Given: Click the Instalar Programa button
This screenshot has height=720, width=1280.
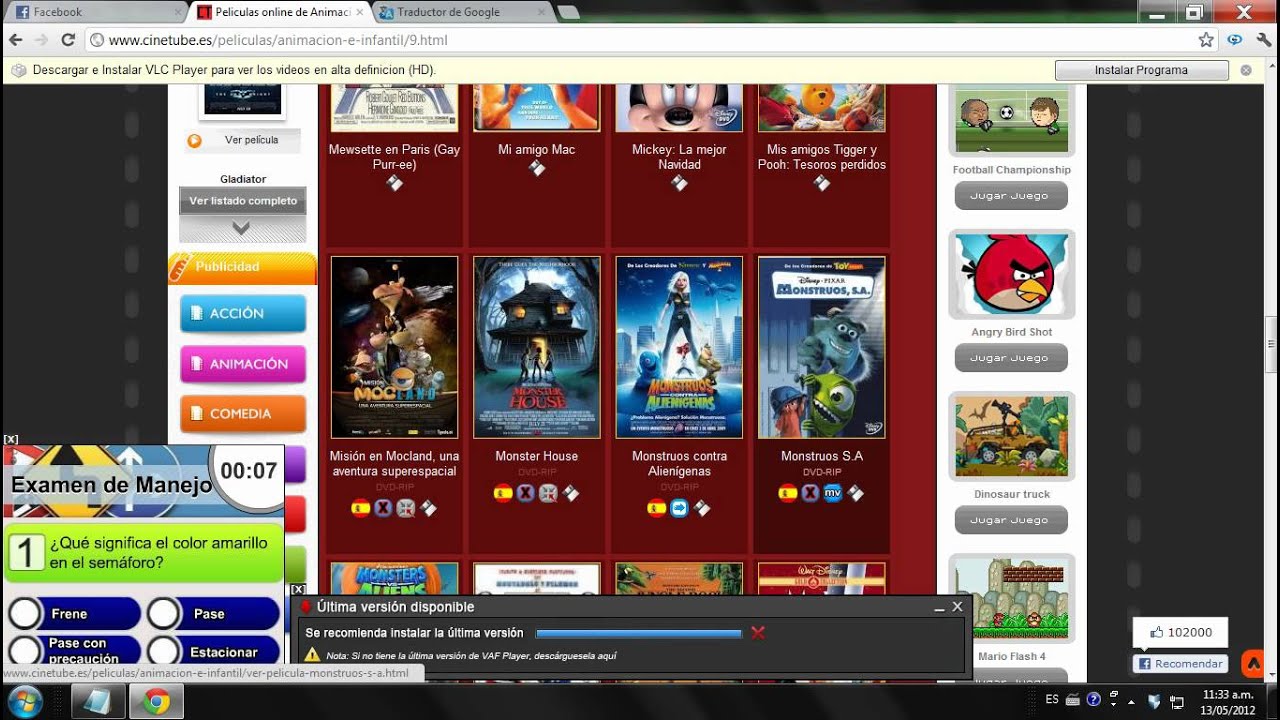Looking at the screenshot, I should (1141, 70).
